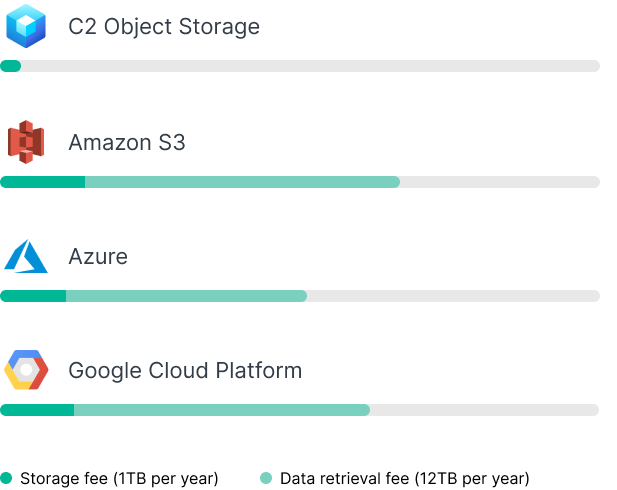Click Amazon S3's light green retrieval fee segment
This screenshot has width=617, height=490.
click(x=243, y=182)
